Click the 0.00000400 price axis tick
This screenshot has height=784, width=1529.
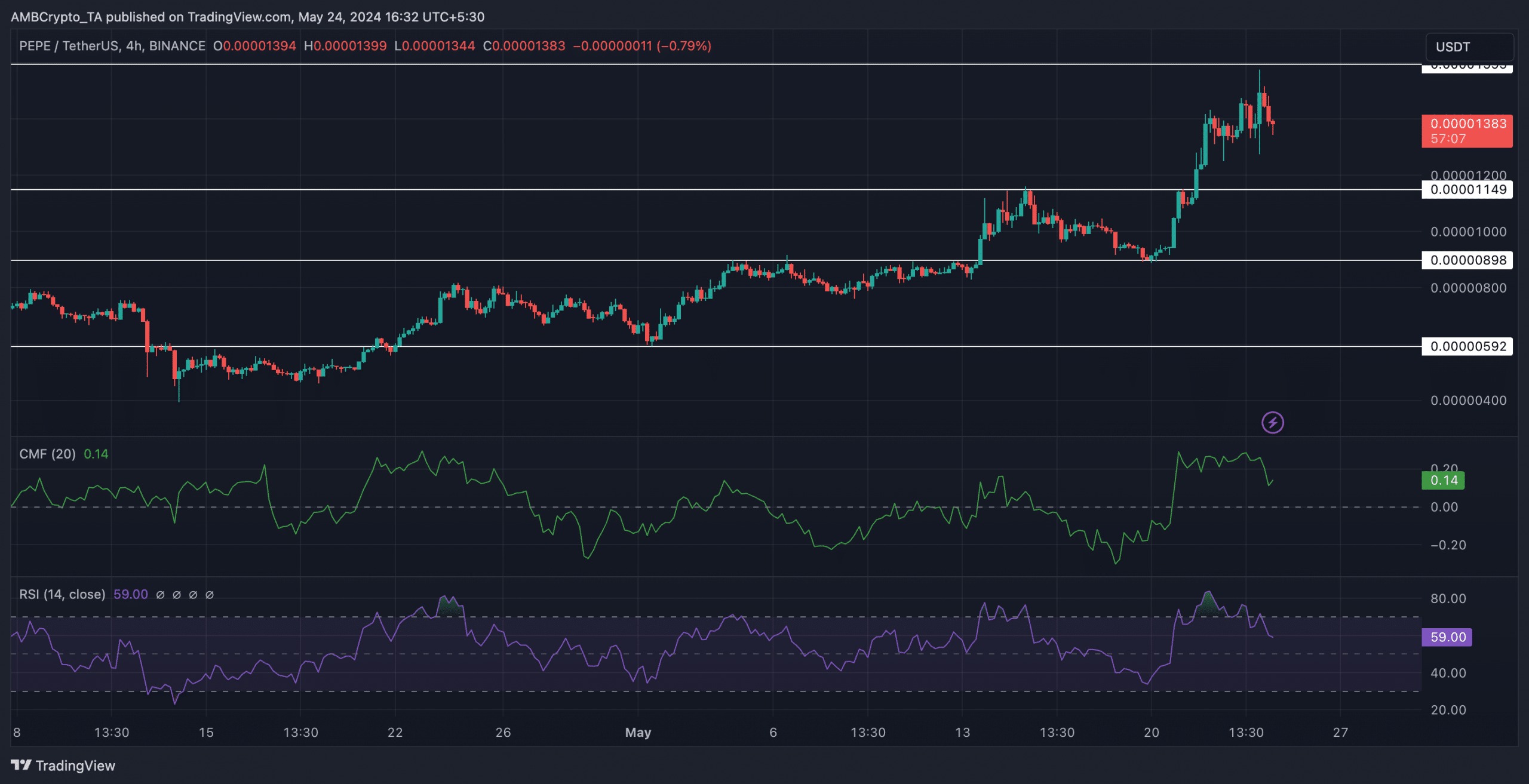point(1469,401)
